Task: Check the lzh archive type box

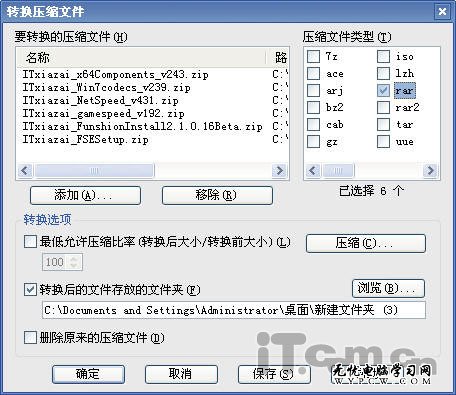Action: coord(383,73)
